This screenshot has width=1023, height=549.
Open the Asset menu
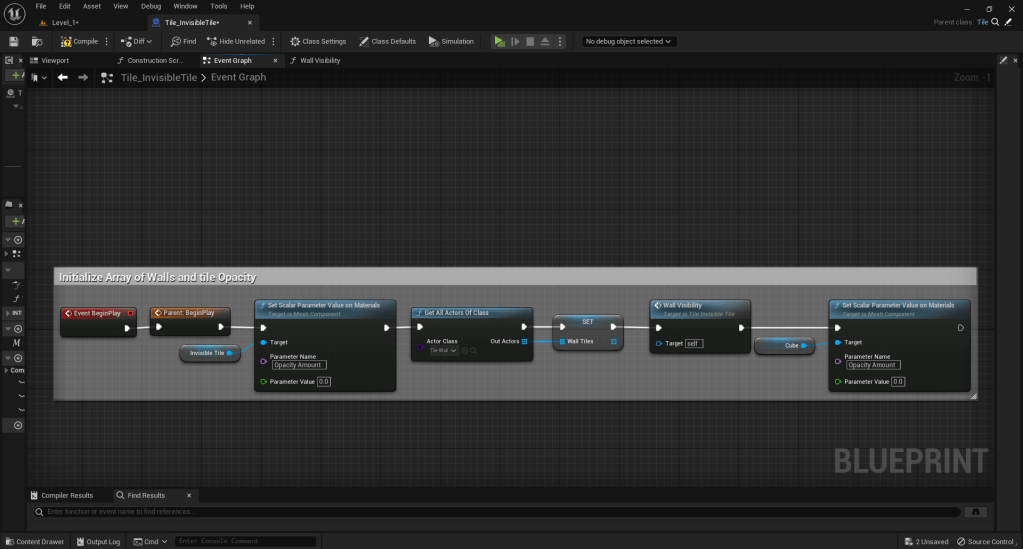point(92,6)
